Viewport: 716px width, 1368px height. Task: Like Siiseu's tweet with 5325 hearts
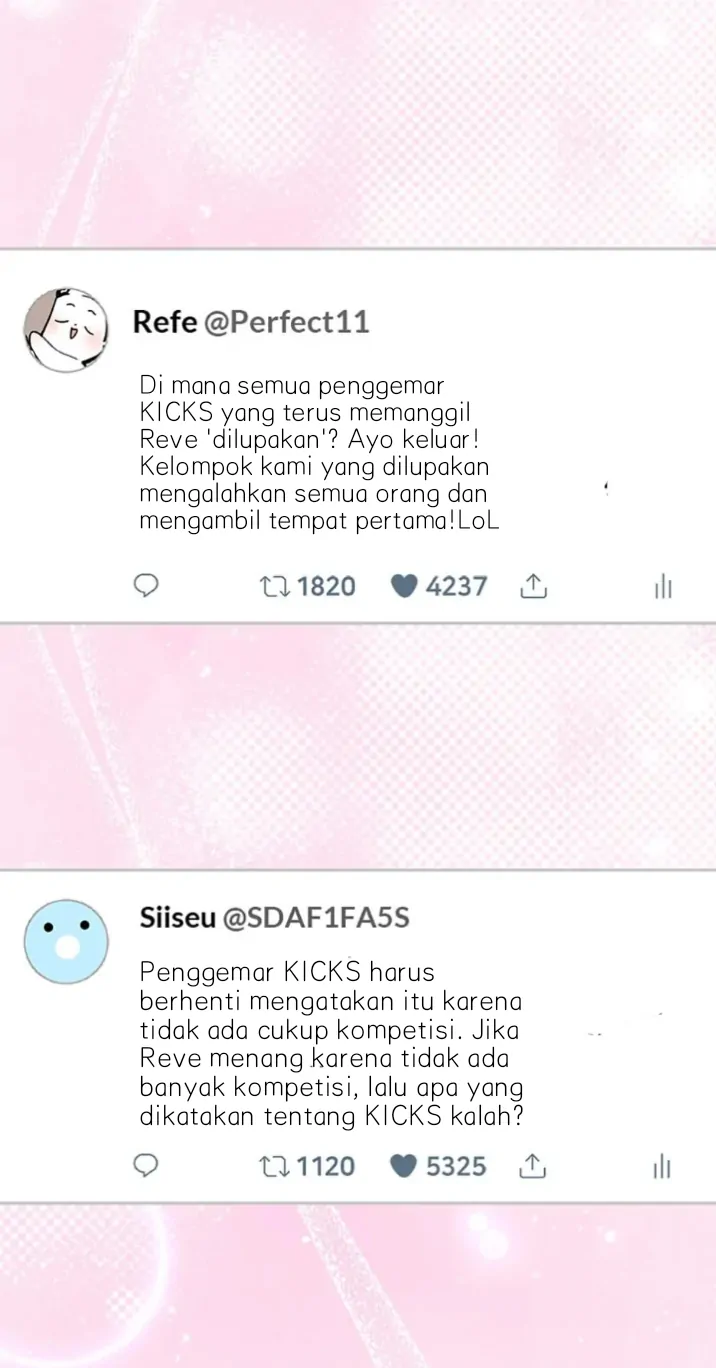tap(403, 1166)
